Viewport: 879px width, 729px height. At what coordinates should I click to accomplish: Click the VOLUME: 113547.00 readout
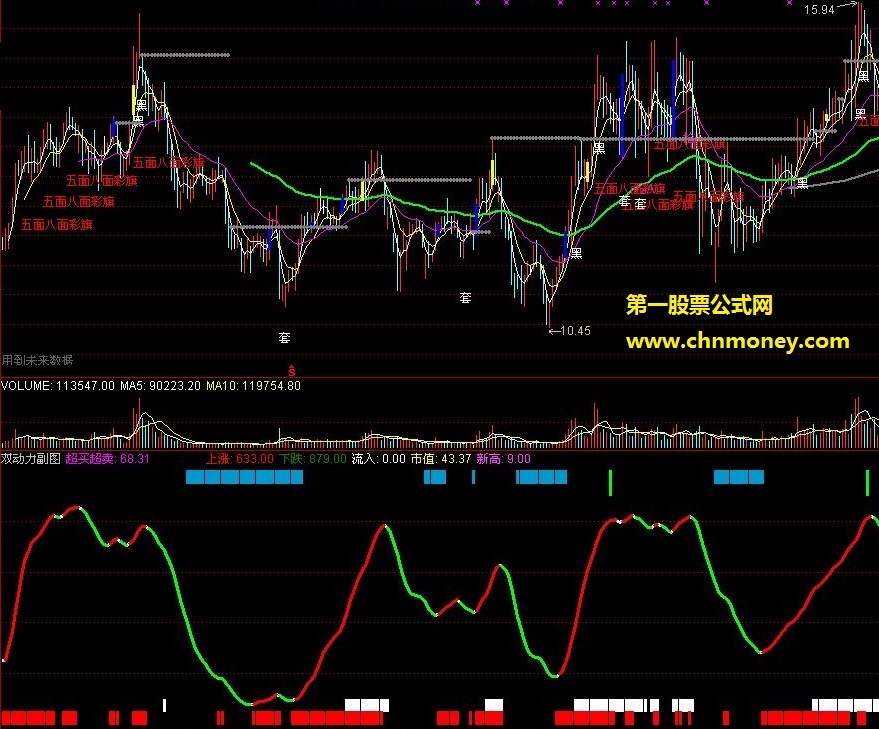(58, 386)
